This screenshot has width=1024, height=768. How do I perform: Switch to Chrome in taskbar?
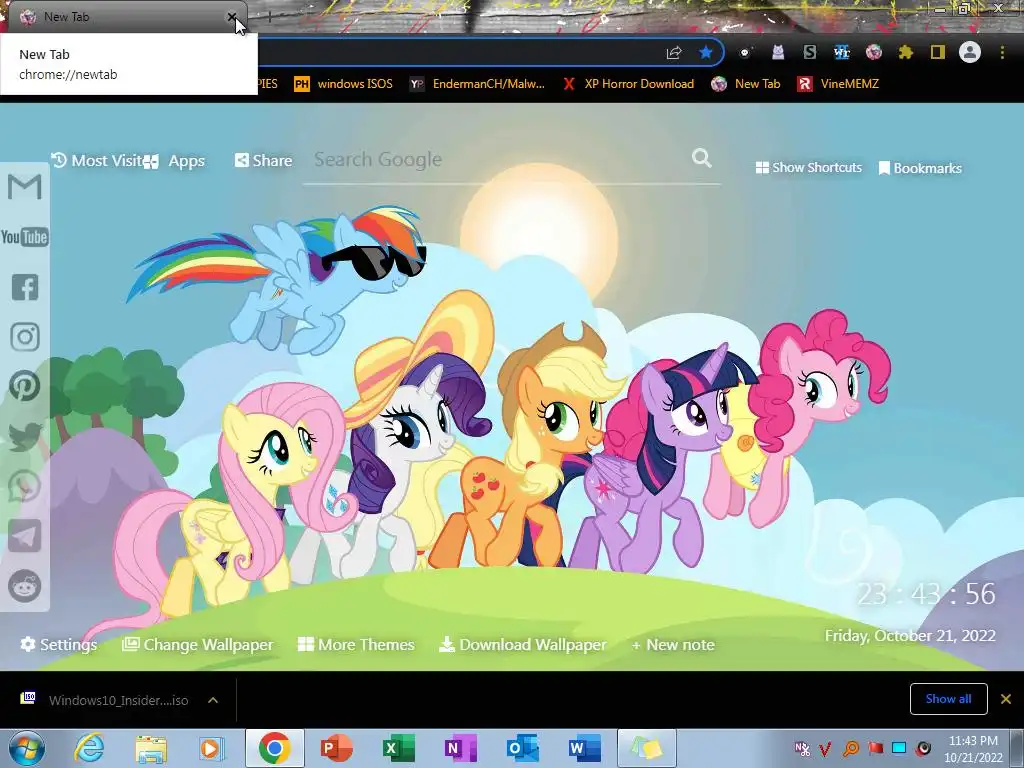274,748
